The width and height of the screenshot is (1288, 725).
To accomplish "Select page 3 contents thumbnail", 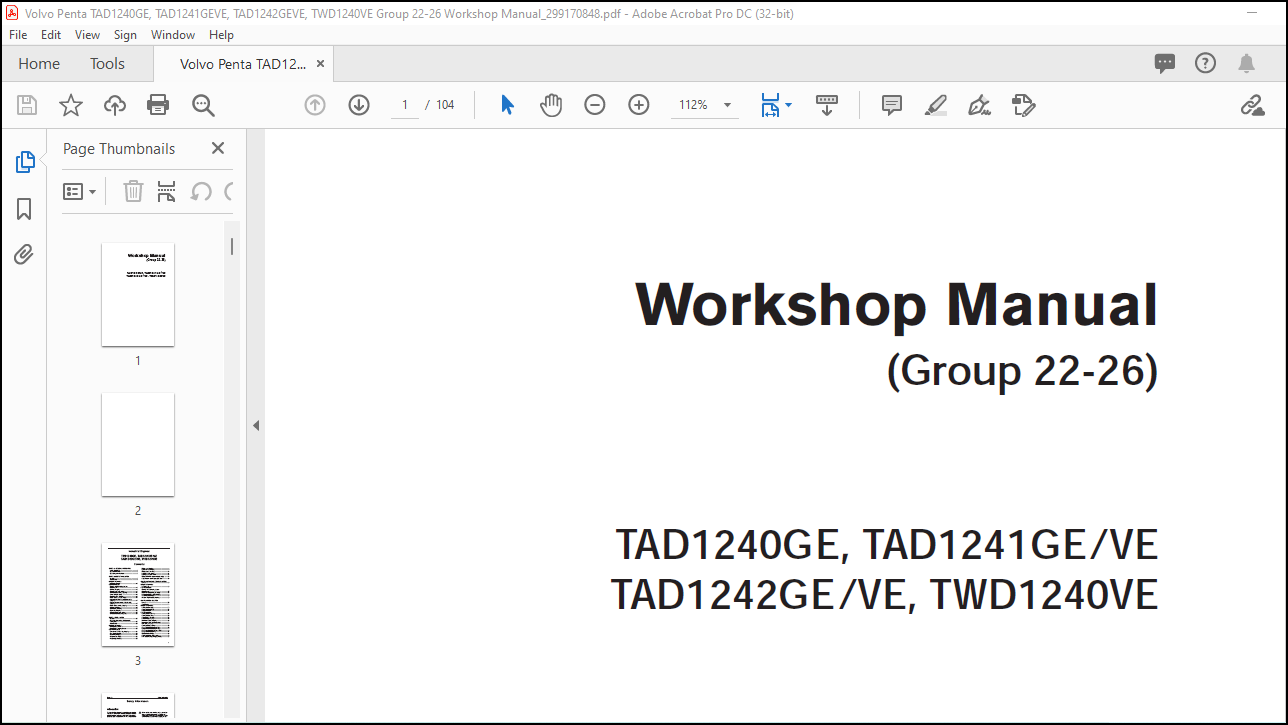I will point(138,595).
